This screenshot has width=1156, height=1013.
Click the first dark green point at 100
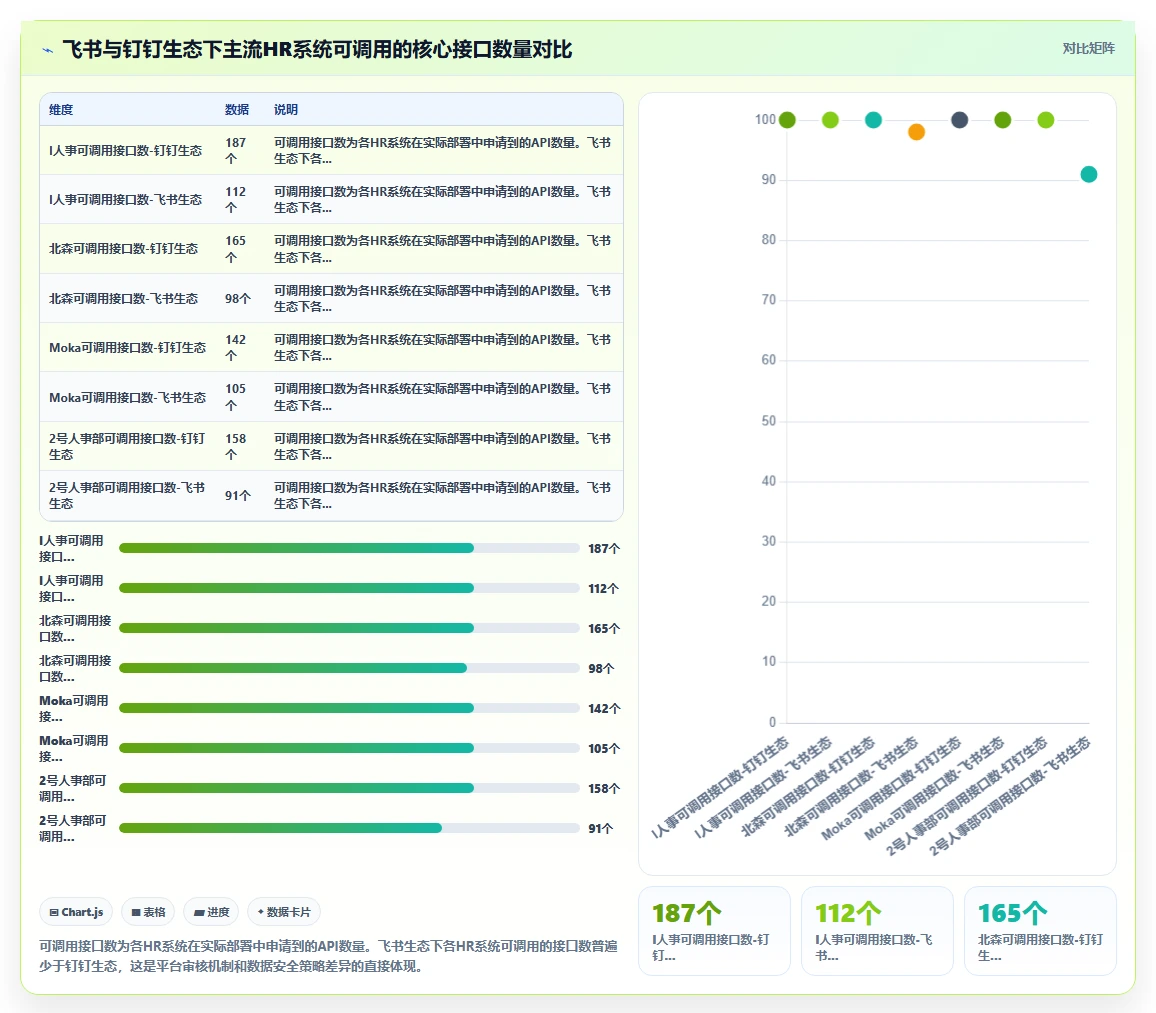click(x=787, y=120)
